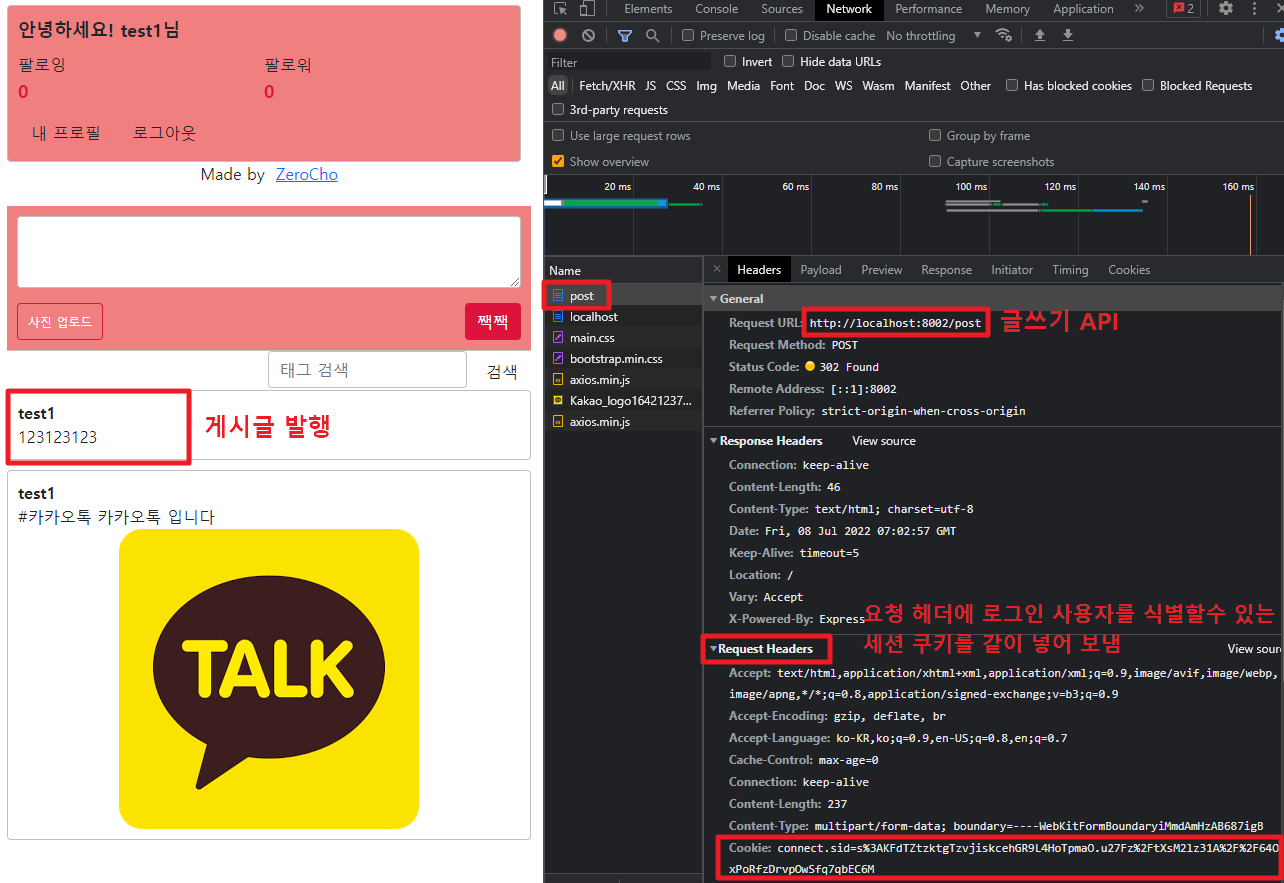The image size is (1284, 883).
Task: Open network search with the magnifier icon
Action: [652, 35]
